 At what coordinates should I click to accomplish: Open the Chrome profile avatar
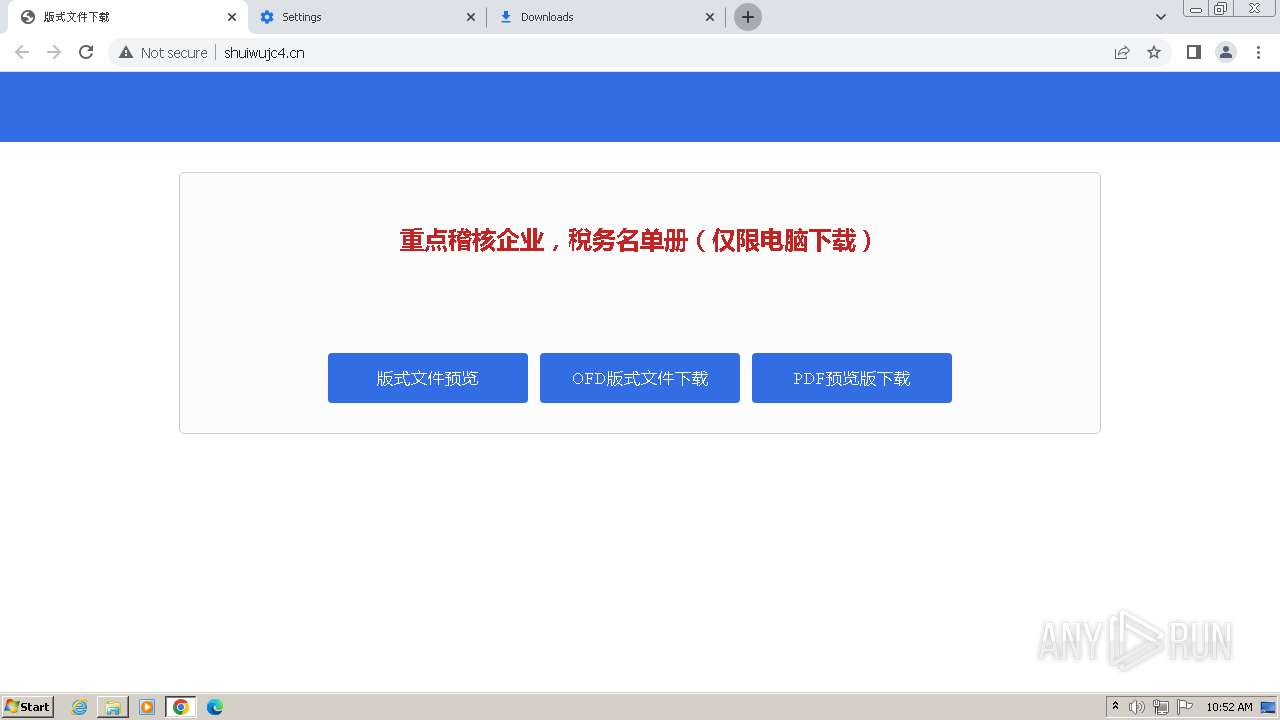pyautogui.click(x=1226, y=52)
